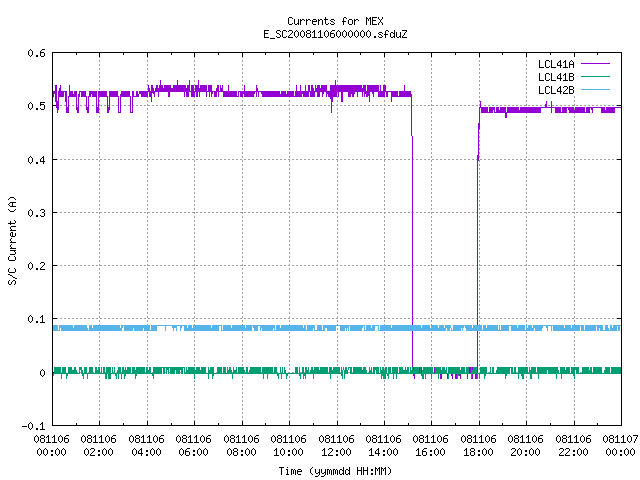Click the light blue LCL42B trace near 0.08 A

click(x=337, y=328)
